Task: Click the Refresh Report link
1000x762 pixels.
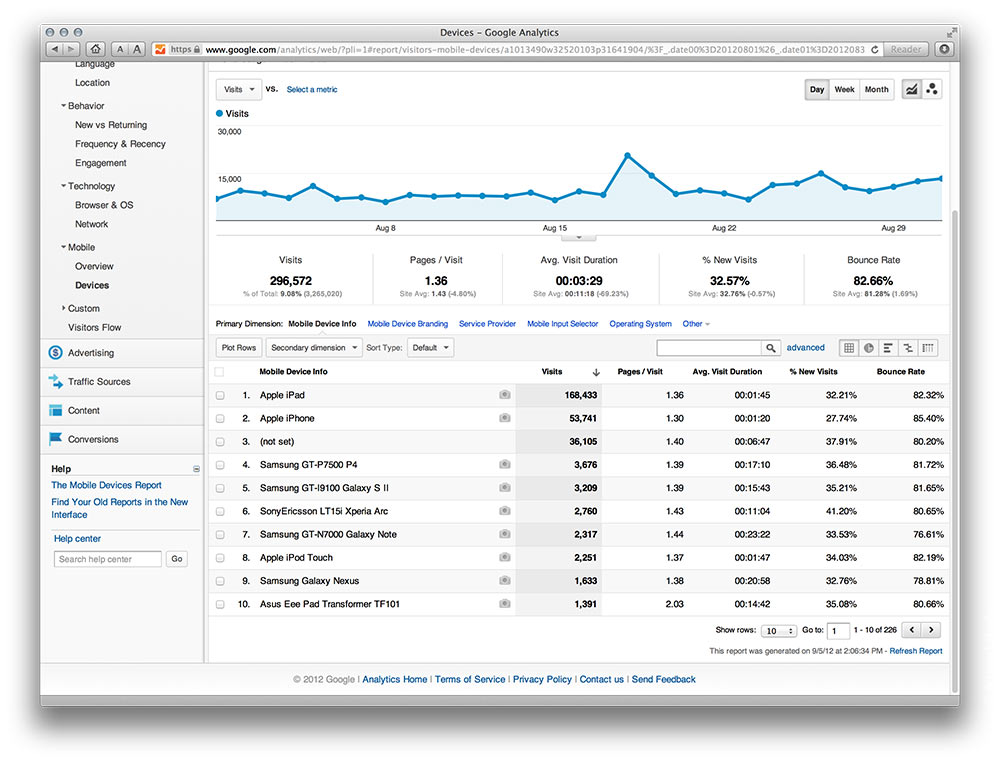Action: point(916,651)
